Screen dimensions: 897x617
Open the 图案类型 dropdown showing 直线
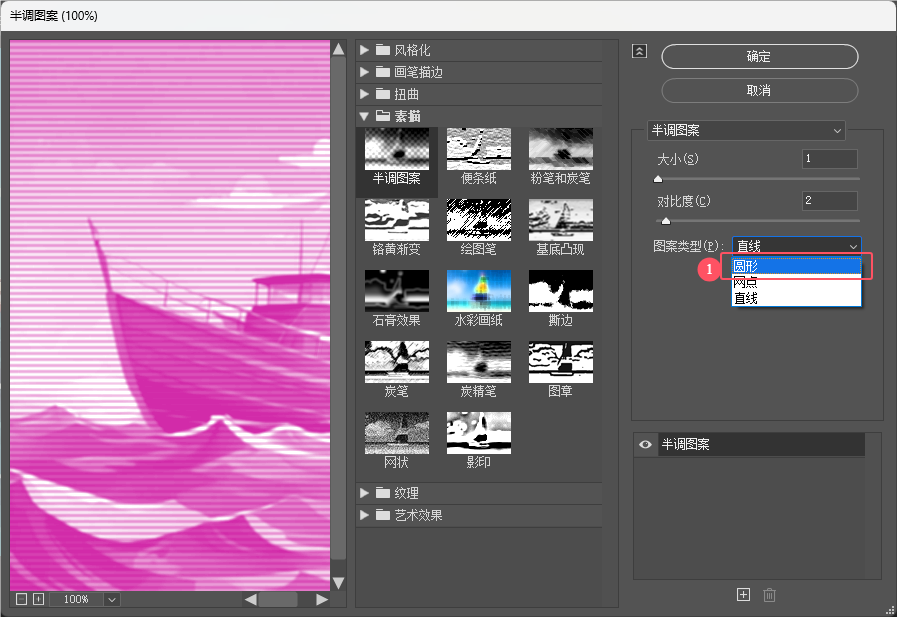[x=796, y=246]
